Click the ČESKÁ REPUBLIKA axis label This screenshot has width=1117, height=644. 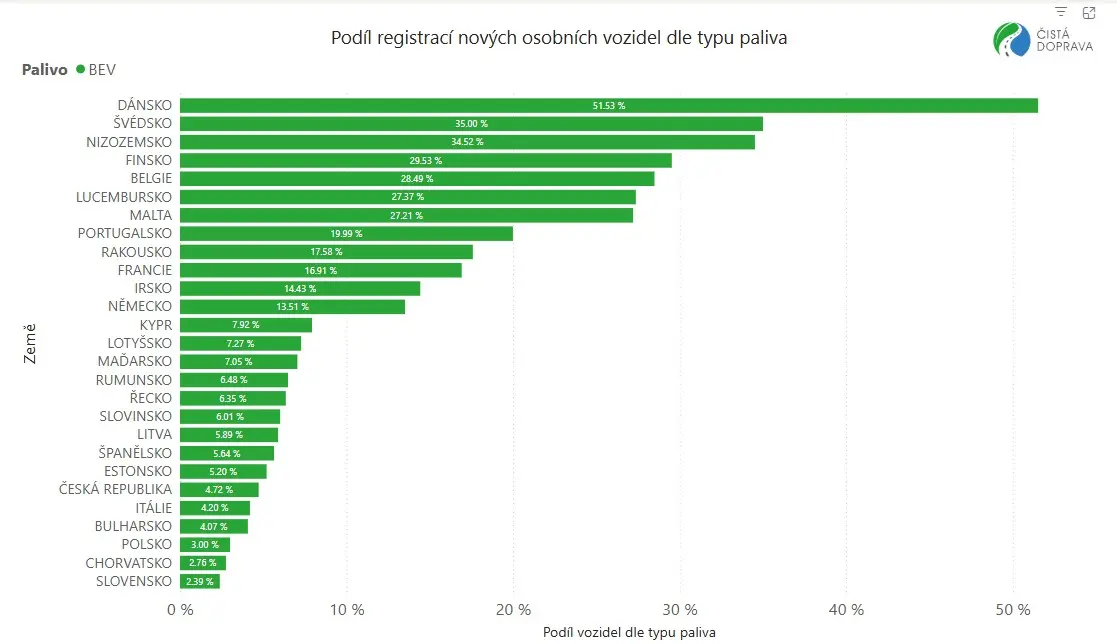[115, 489]
